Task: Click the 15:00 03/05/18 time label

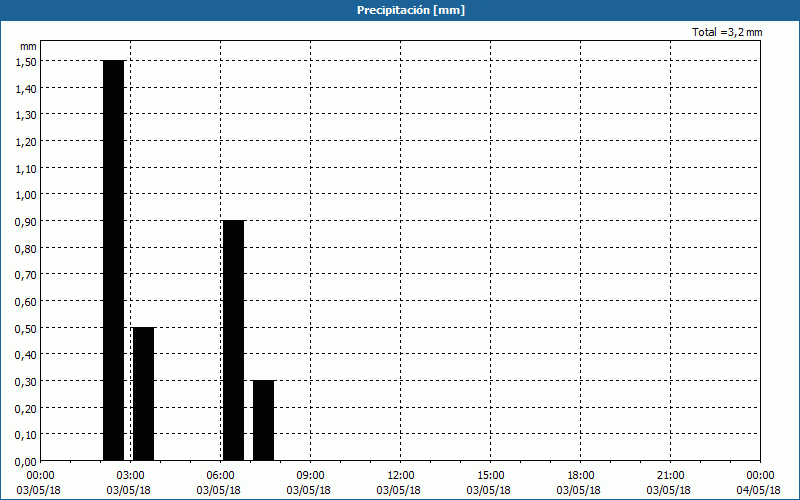Action: tap(488, 483)
